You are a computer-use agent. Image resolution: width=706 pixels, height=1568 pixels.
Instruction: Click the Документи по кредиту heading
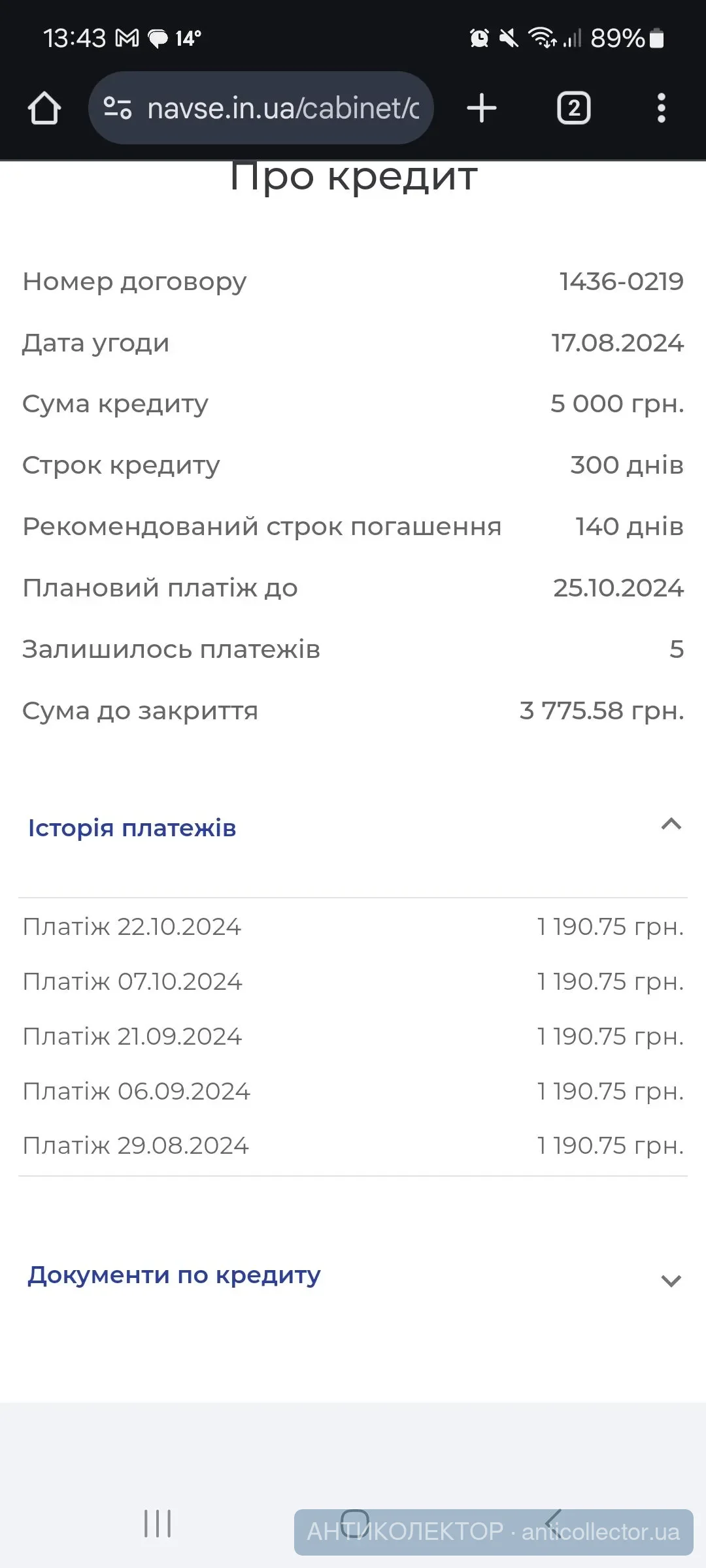pyautogui.click(x=174, y=1275)
